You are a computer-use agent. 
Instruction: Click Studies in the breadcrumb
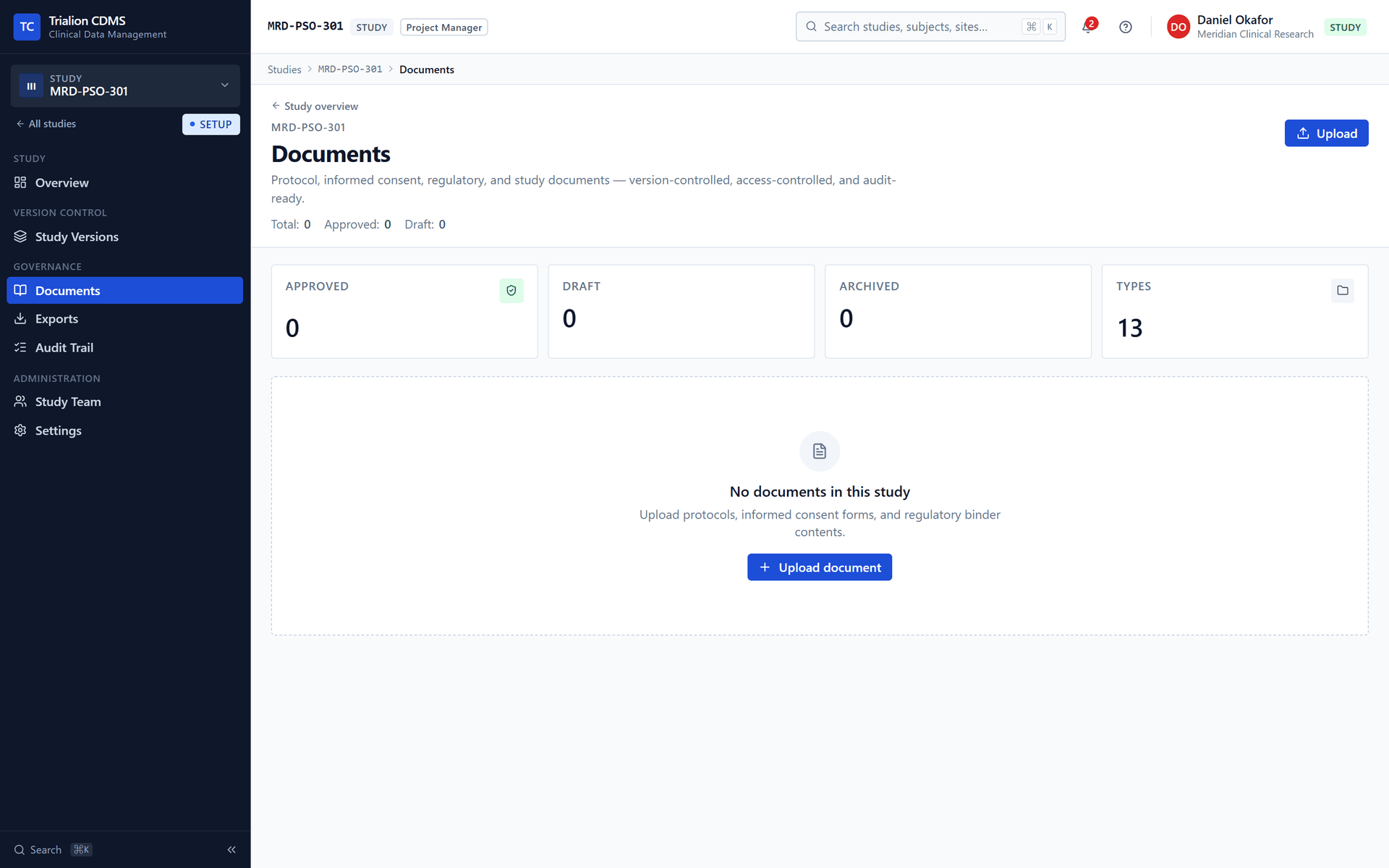(x=284, y=69)
